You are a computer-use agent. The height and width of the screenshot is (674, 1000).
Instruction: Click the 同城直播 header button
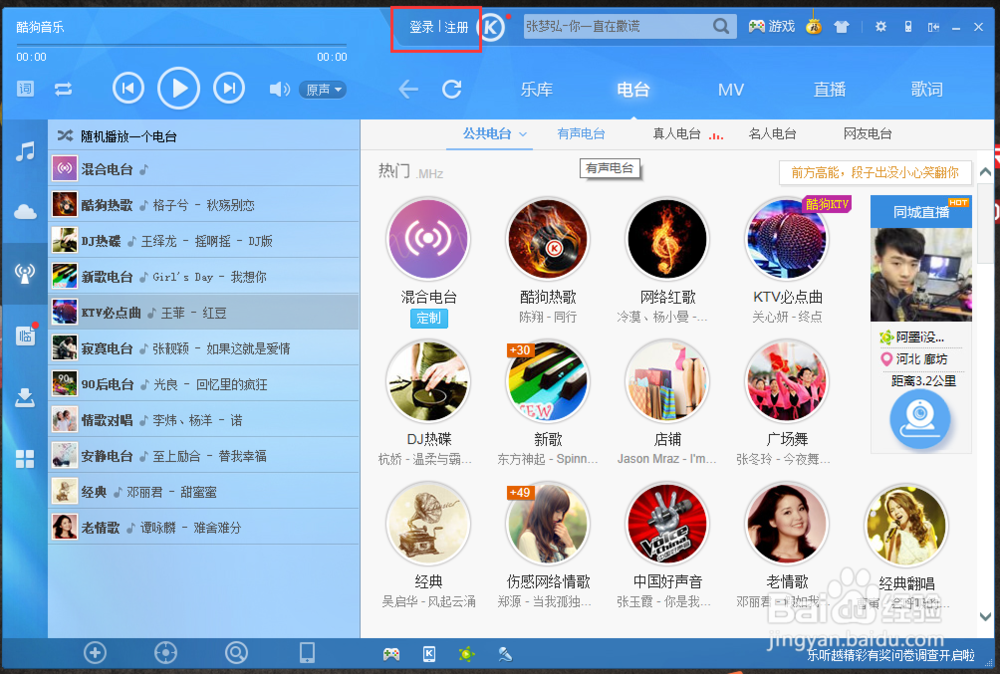pyautogui.click(x=921, y=212)
